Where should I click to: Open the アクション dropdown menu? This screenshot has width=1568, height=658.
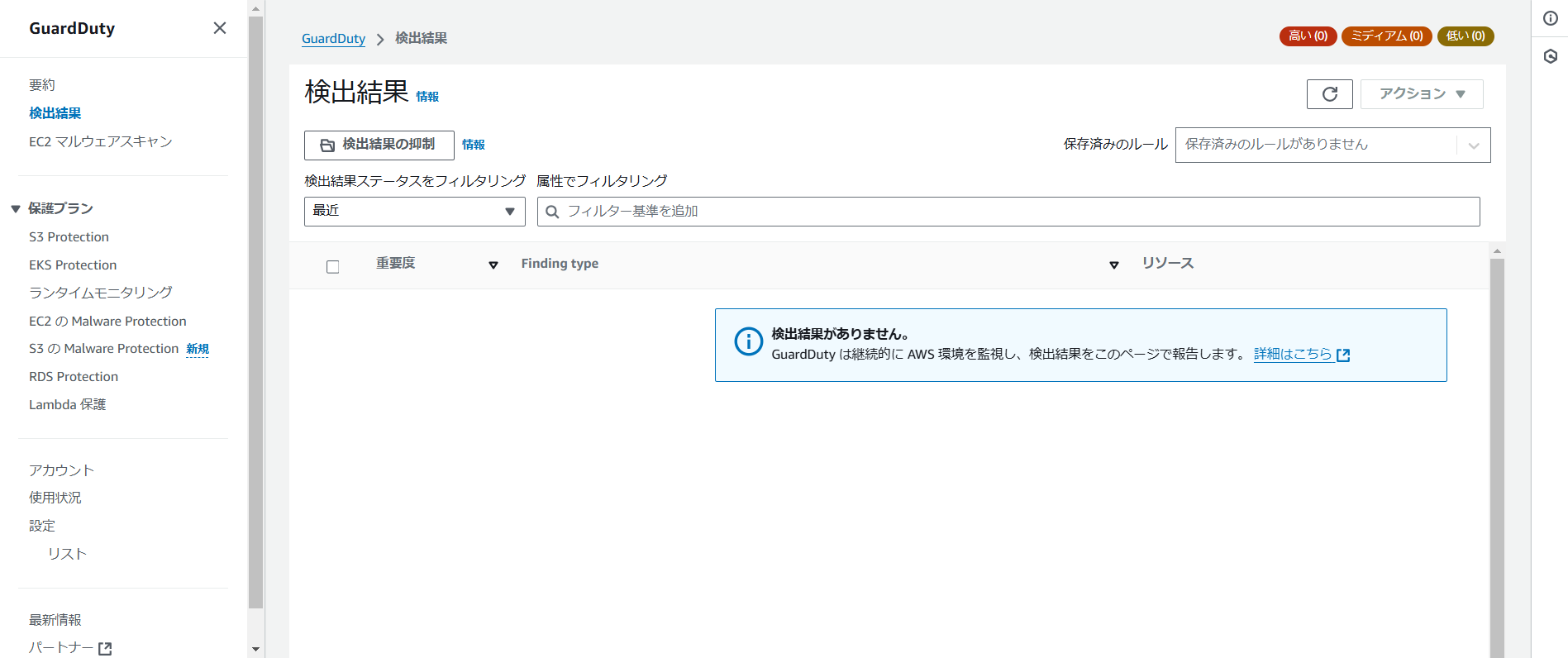pos(1422,94)
